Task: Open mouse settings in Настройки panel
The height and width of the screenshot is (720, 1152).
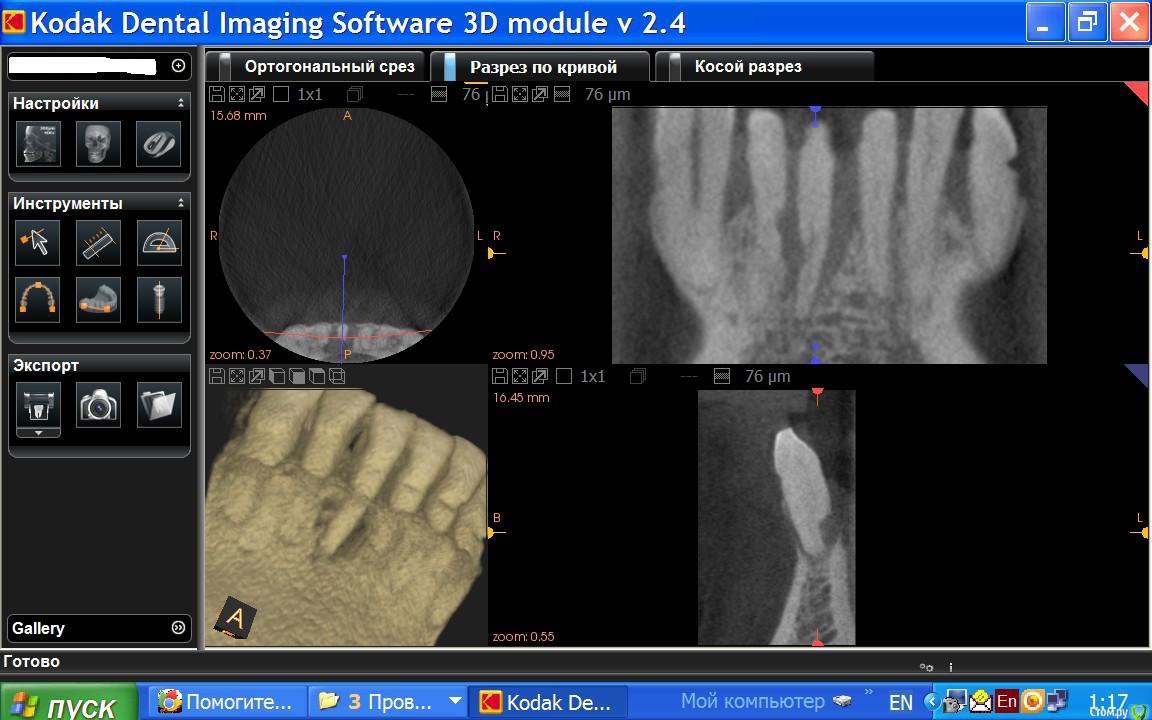Action: [x=159, y=144]
